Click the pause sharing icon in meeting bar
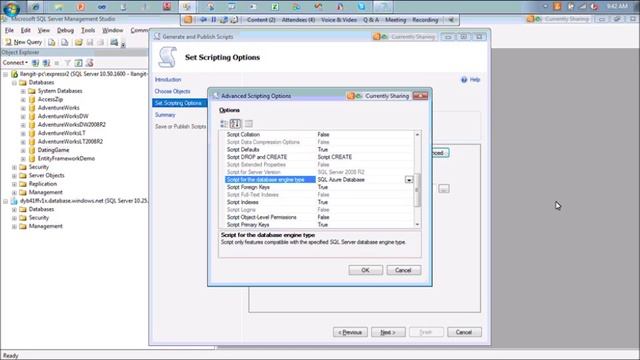Screen dimensions: 640x360 [213, 20]
